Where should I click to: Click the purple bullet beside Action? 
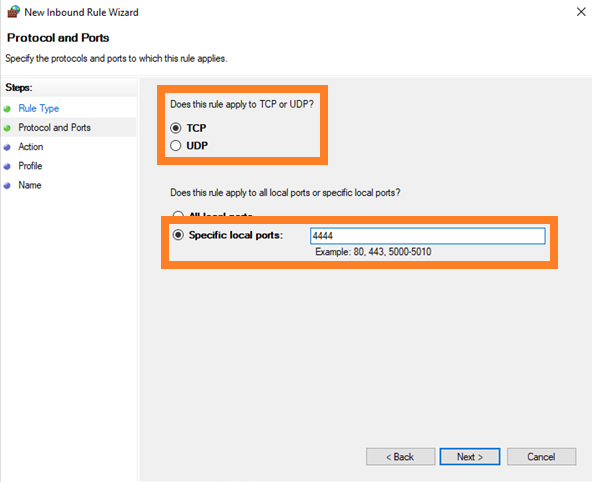(x=7, y=148)
